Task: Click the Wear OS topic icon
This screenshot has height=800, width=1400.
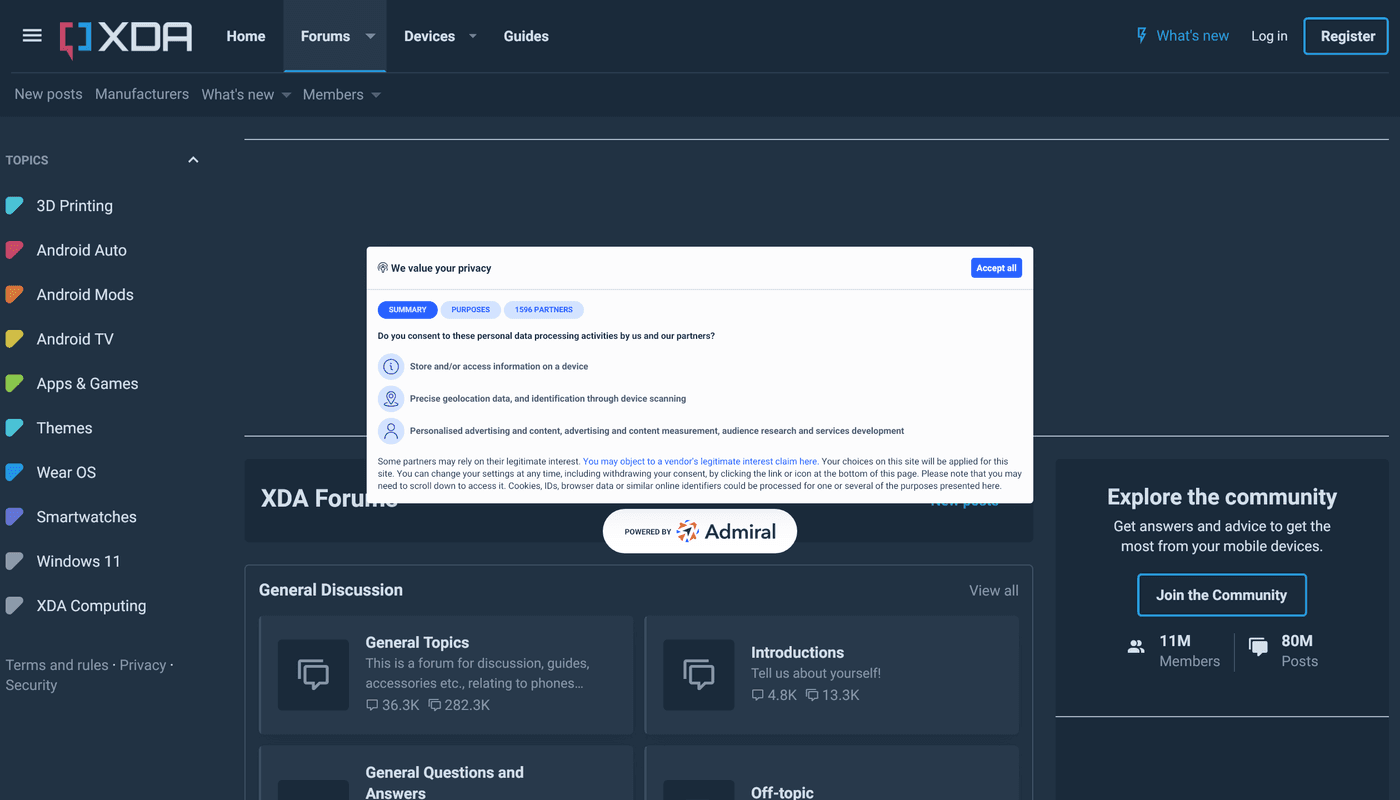Action: coord(15,472)
